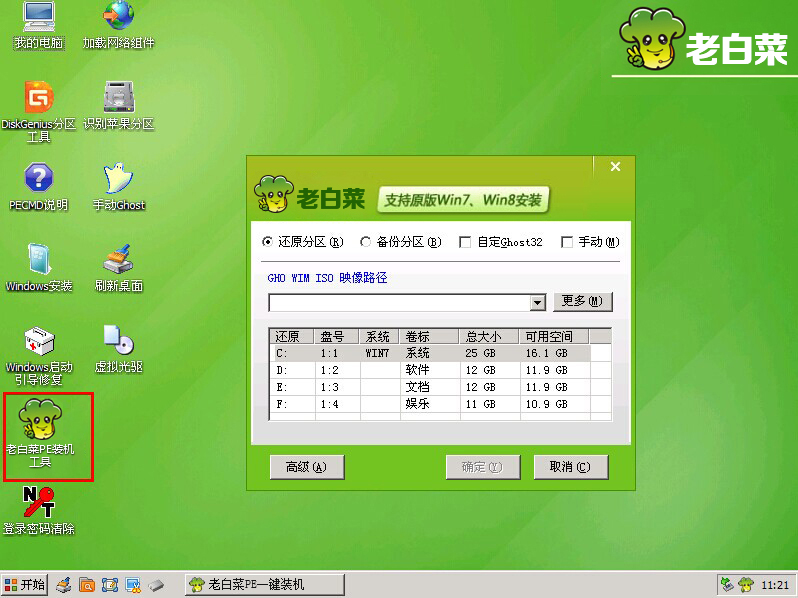Image resolution: width=798 pixels, height=598 pixels.
Task: Click the gray drive quick launch icon
Action: [x=157, y=585]
